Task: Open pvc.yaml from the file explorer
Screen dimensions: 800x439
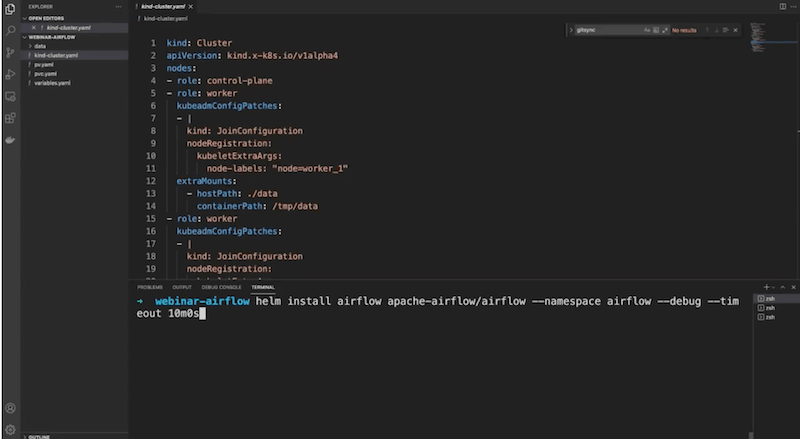Action: tap(46, 74)
